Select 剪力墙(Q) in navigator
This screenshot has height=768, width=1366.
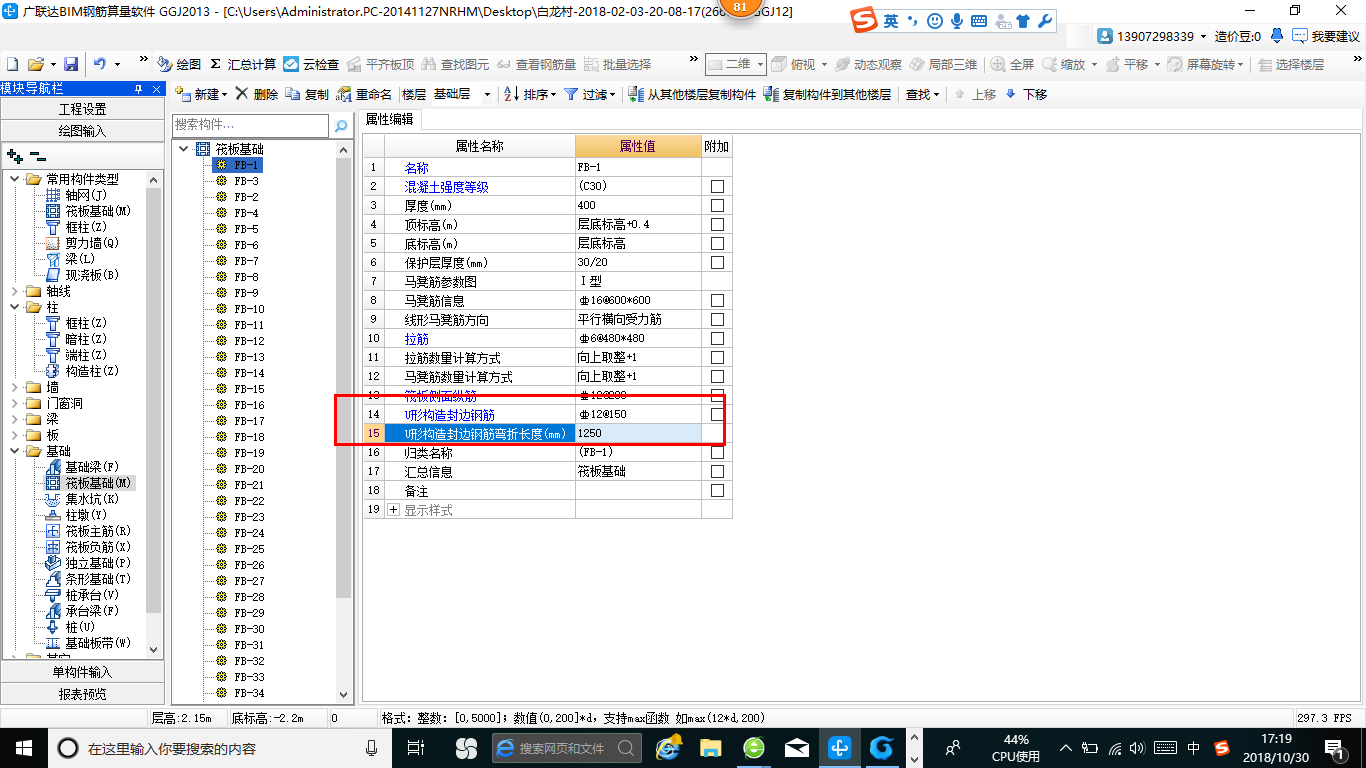pos(83,243)
